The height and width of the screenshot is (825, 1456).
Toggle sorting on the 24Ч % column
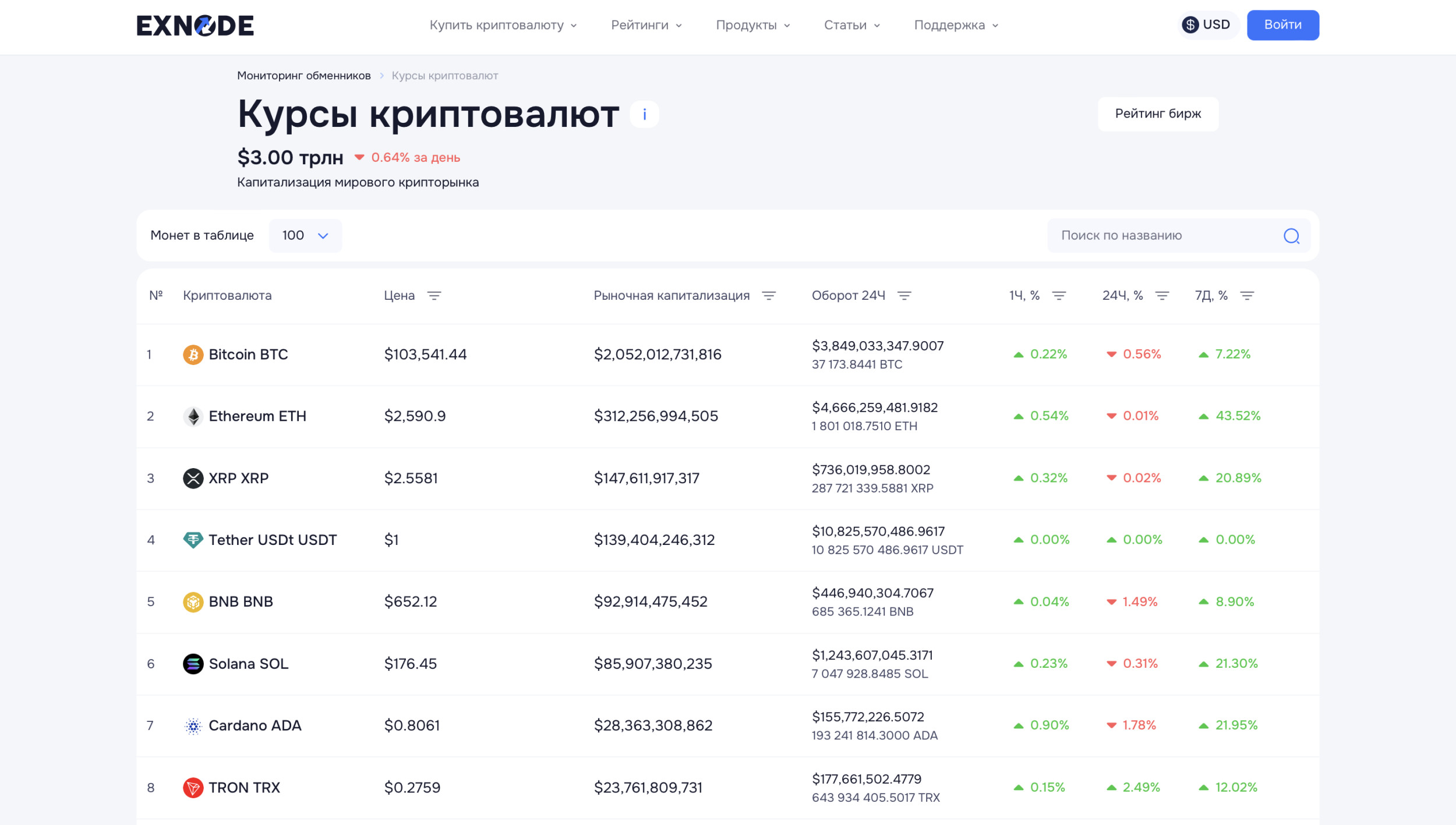coord(1162,296)
